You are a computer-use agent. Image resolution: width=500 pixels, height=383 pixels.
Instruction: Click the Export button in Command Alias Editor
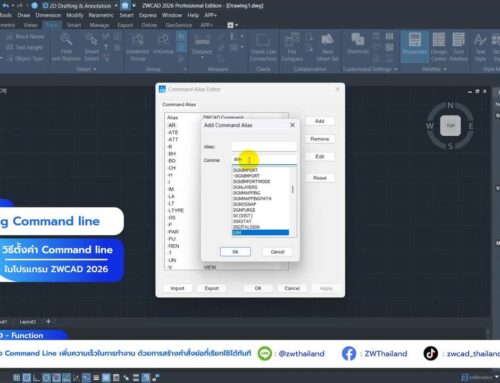pyautogui.click(x=212, y=288)
